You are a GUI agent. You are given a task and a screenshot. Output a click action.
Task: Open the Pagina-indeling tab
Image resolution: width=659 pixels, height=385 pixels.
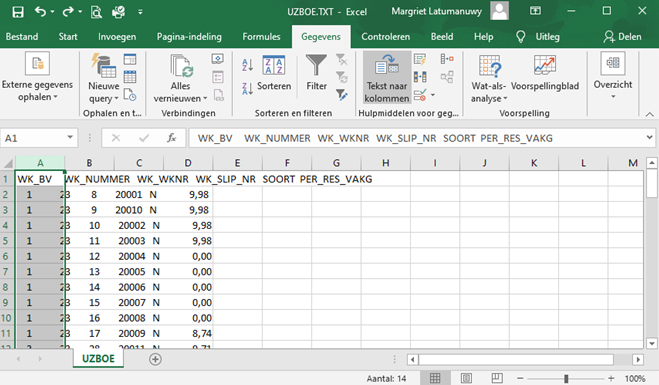click(x=189, y=37)
